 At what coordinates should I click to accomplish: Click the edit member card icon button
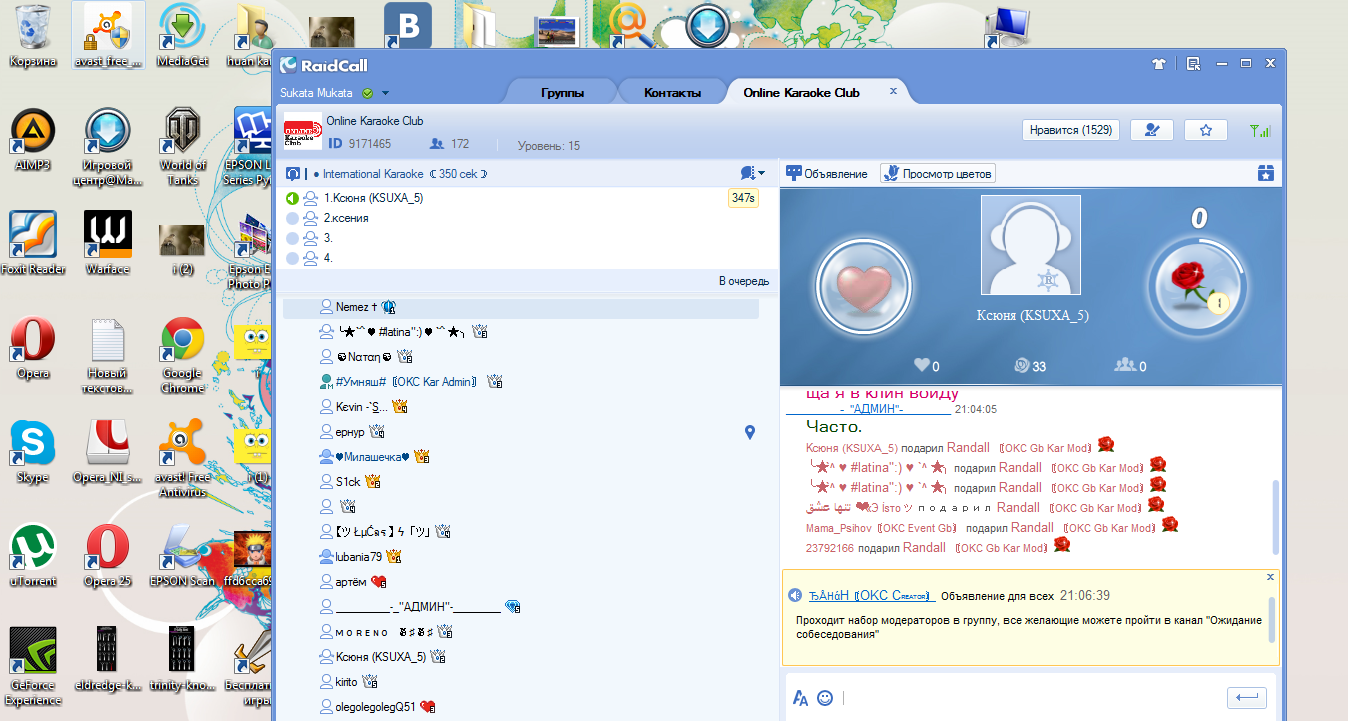click(x=1152, y=130)
